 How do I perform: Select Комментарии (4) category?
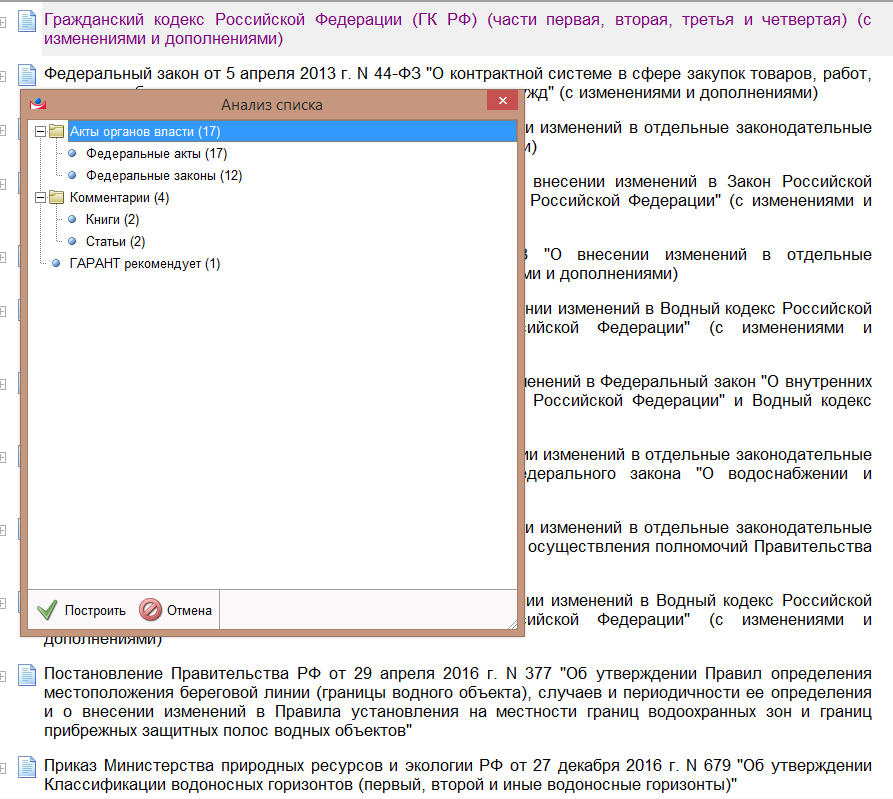point(120,198)
